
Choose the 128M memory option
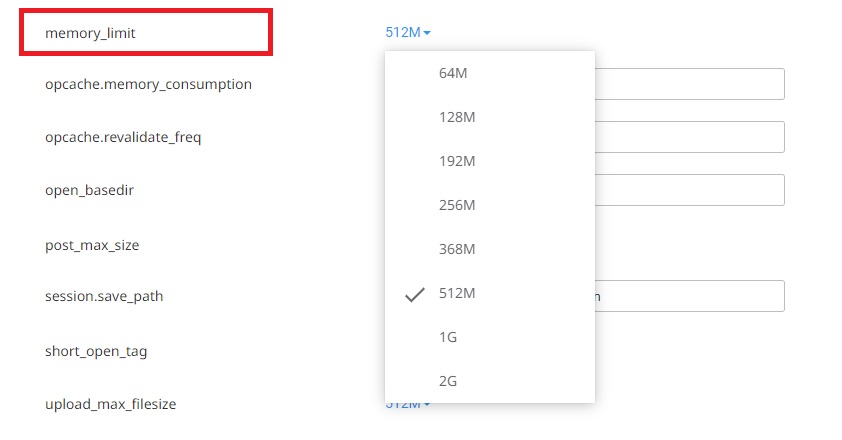click(490, 117)
